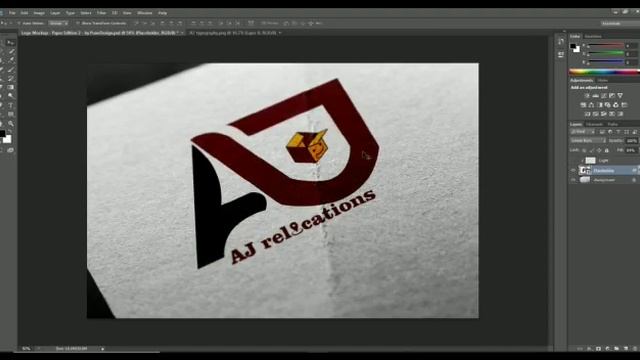Screen dimensions: 640x360
Task: Open the Kind layer filter dropdown
Action: click(582, 132)
